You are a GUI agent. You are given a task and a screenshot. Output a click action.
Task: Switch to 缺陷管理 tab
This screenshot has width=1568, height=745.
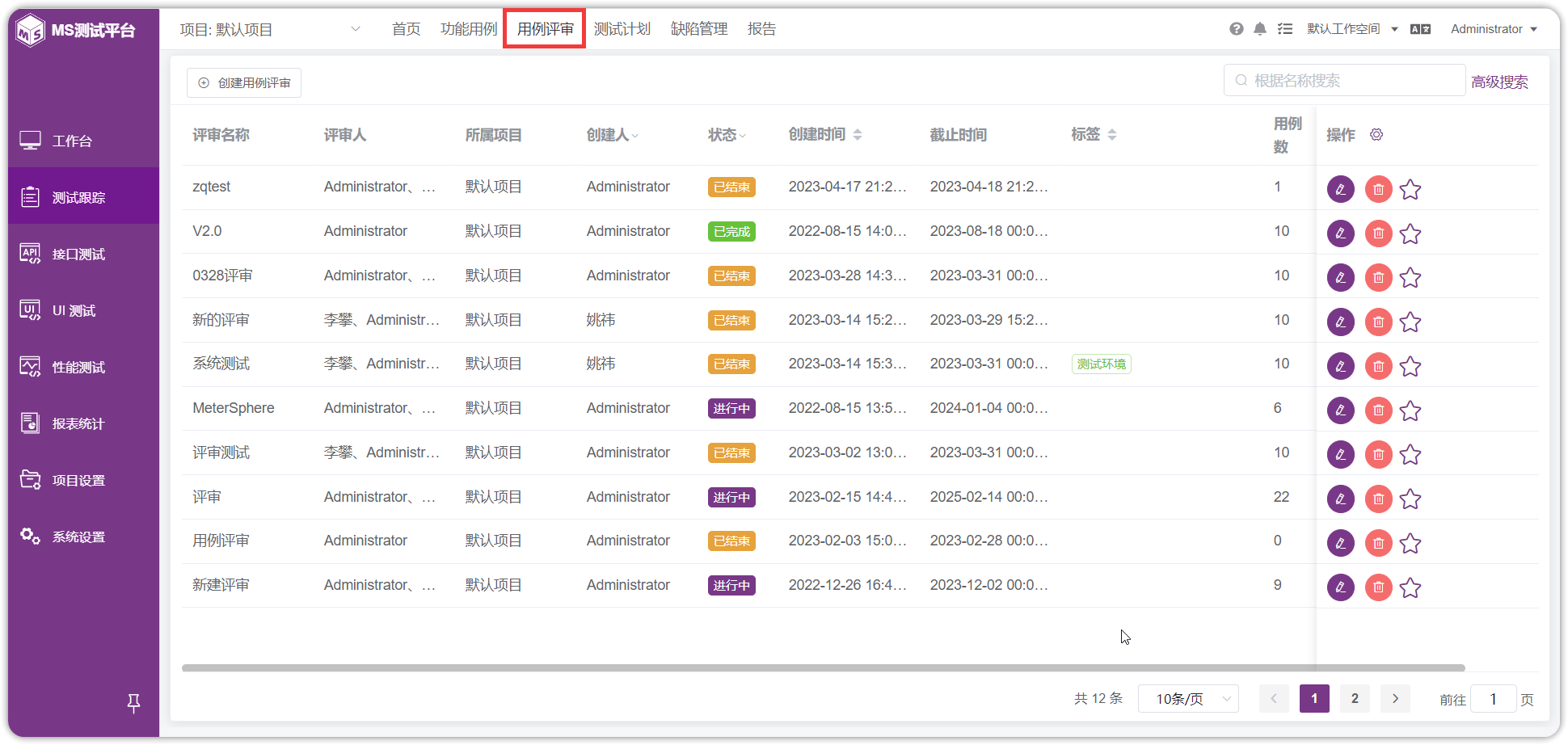pos(699,29)
